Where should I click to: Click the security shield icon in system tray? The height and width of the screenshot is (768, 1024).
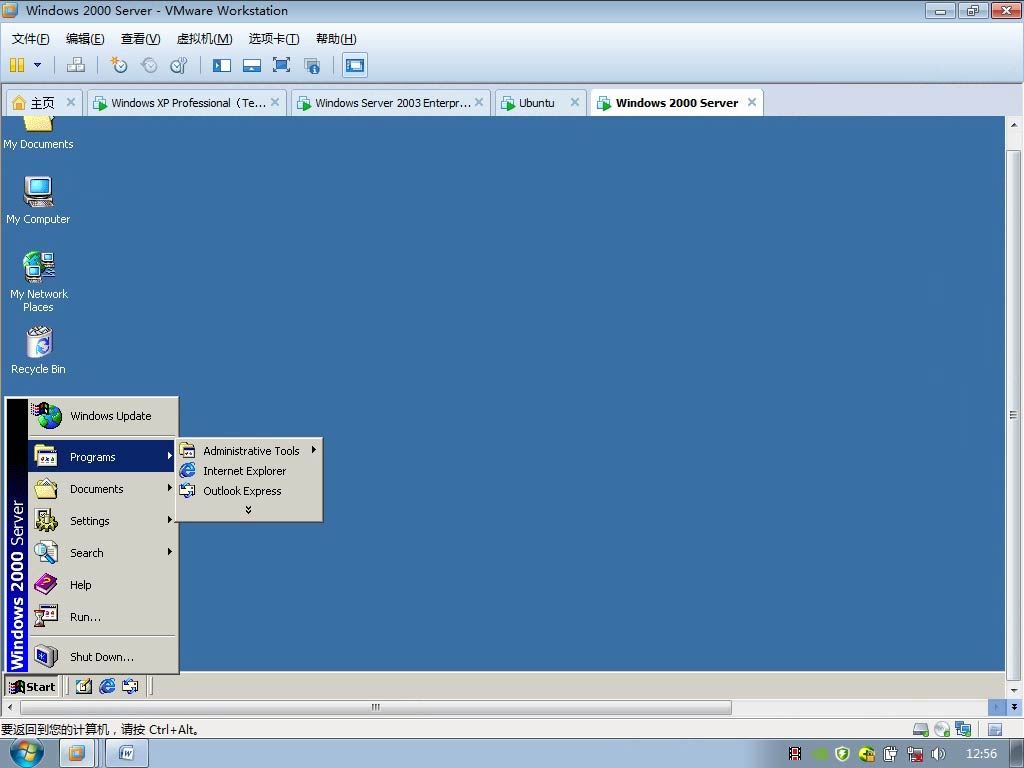(842, 754)
